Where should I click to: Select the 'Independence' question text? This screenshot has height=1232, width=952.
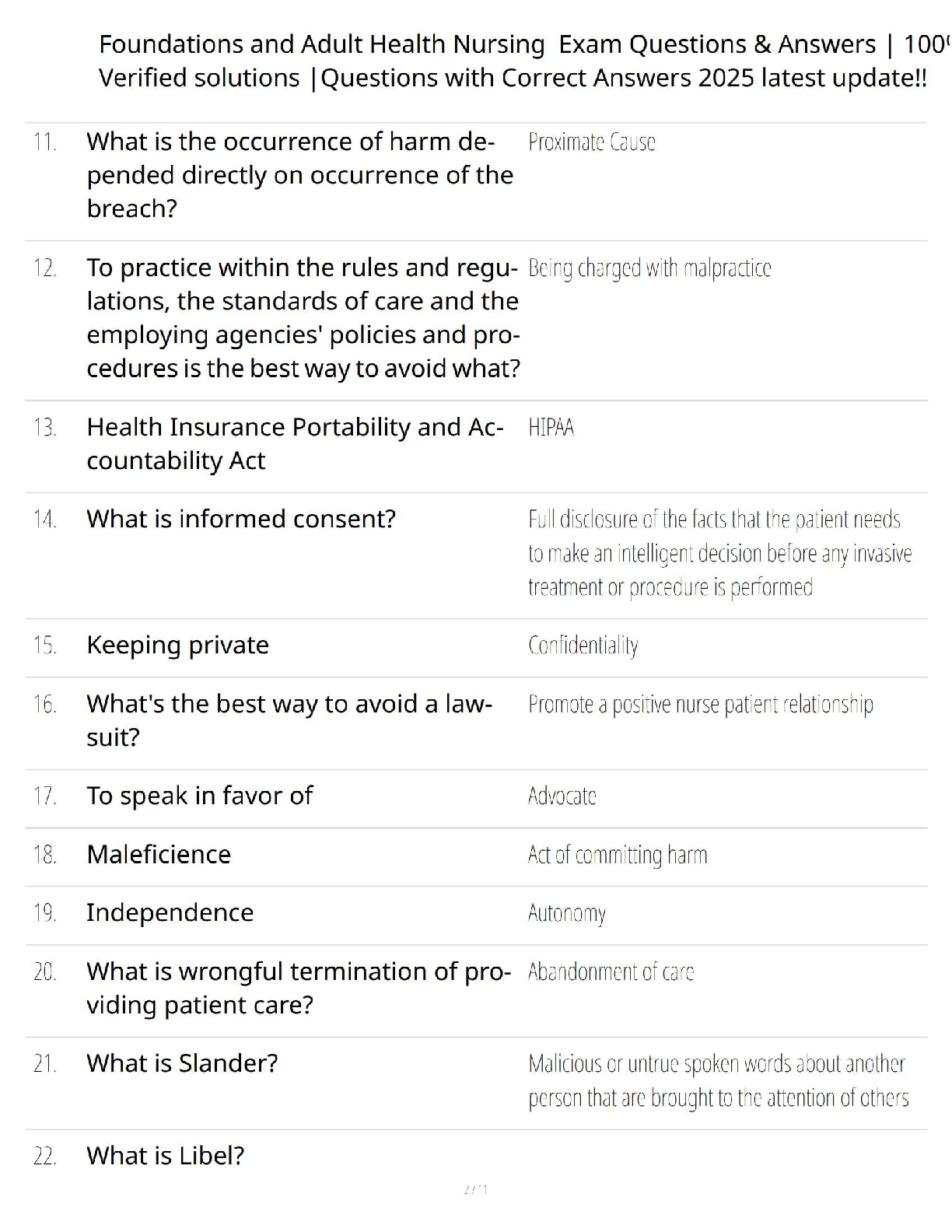click(x=170, y=913)
